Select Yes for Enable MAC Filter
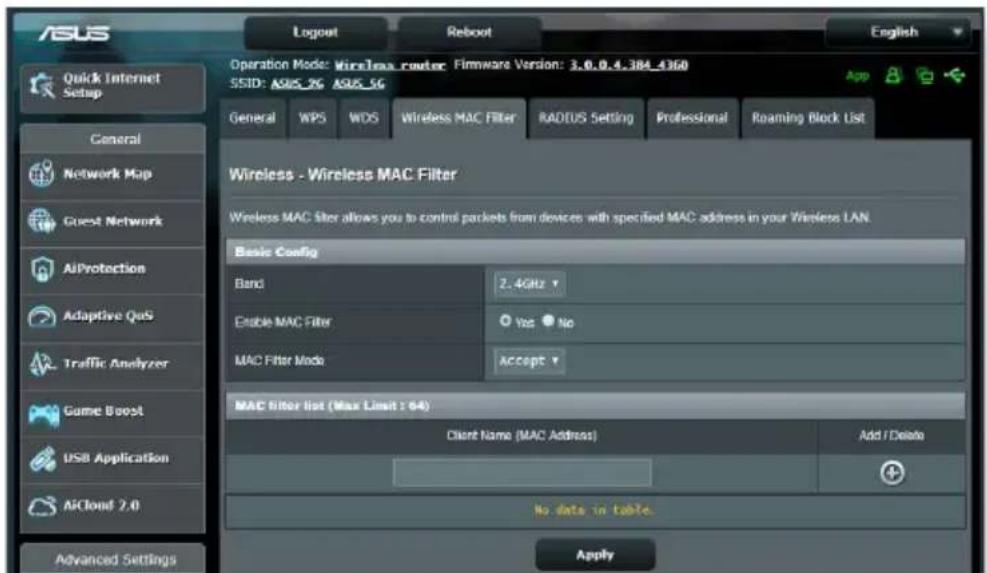The image size is (987, 573). (505, 321)
